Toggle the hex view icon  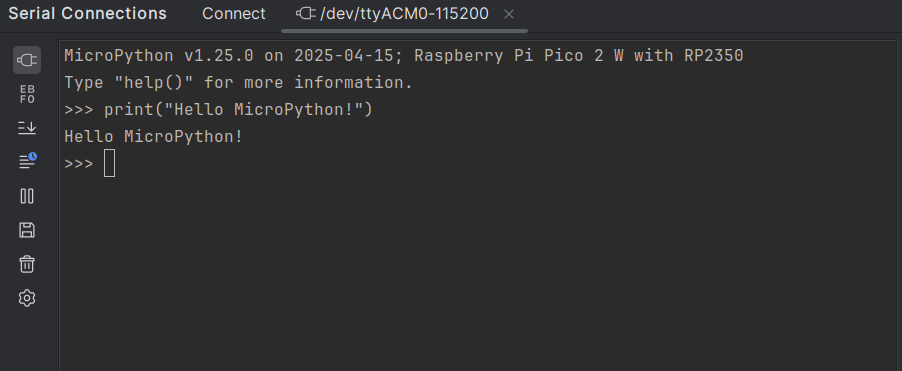(x=27, y=94)
